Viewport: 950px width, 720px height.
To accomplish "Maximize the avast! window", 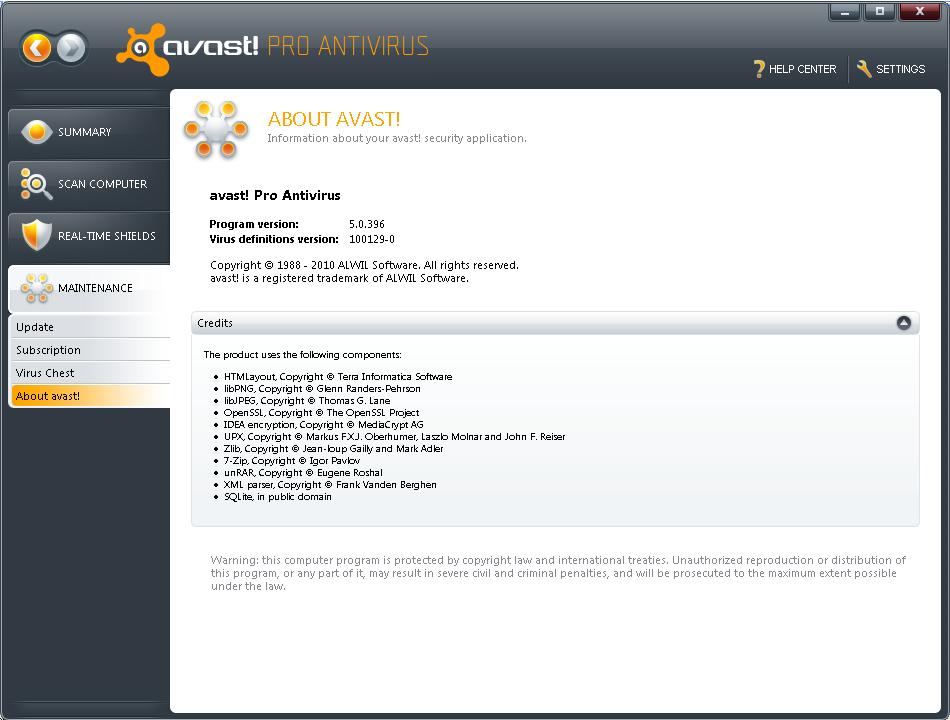I will coord(880,12).
